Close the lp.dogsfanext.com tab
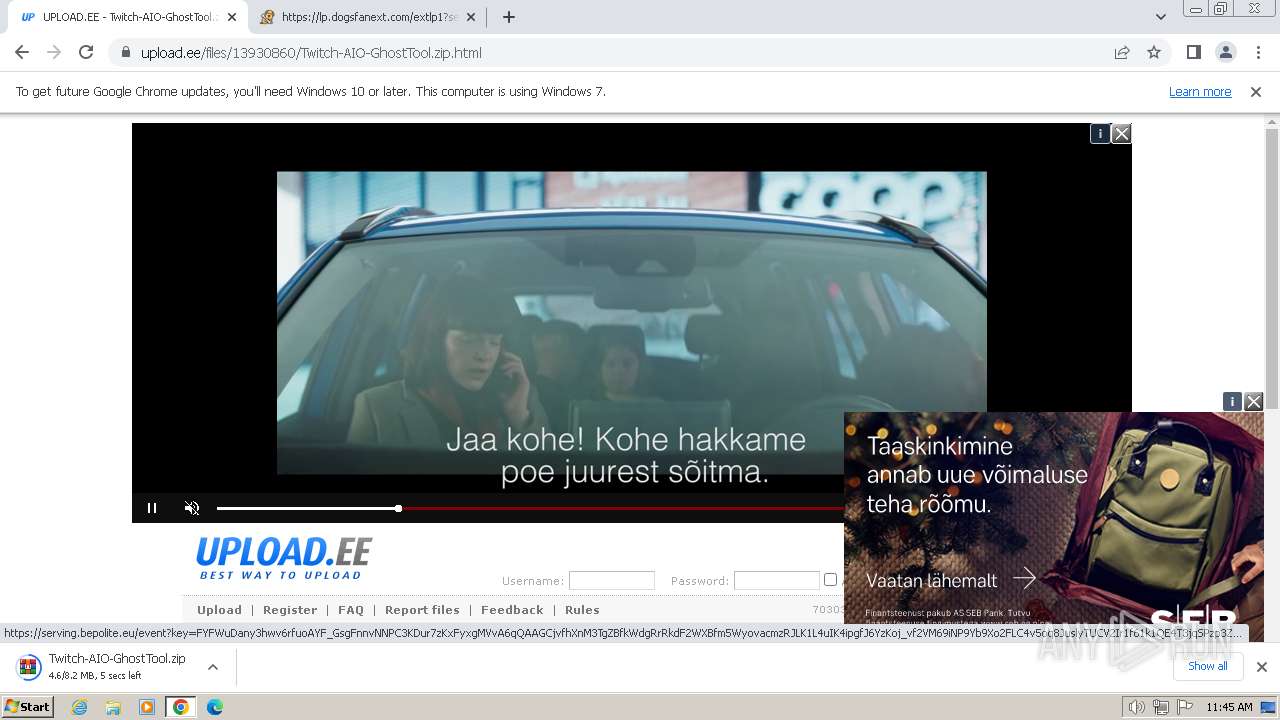This screenshot has width=1280, height=720. [471, 17]
